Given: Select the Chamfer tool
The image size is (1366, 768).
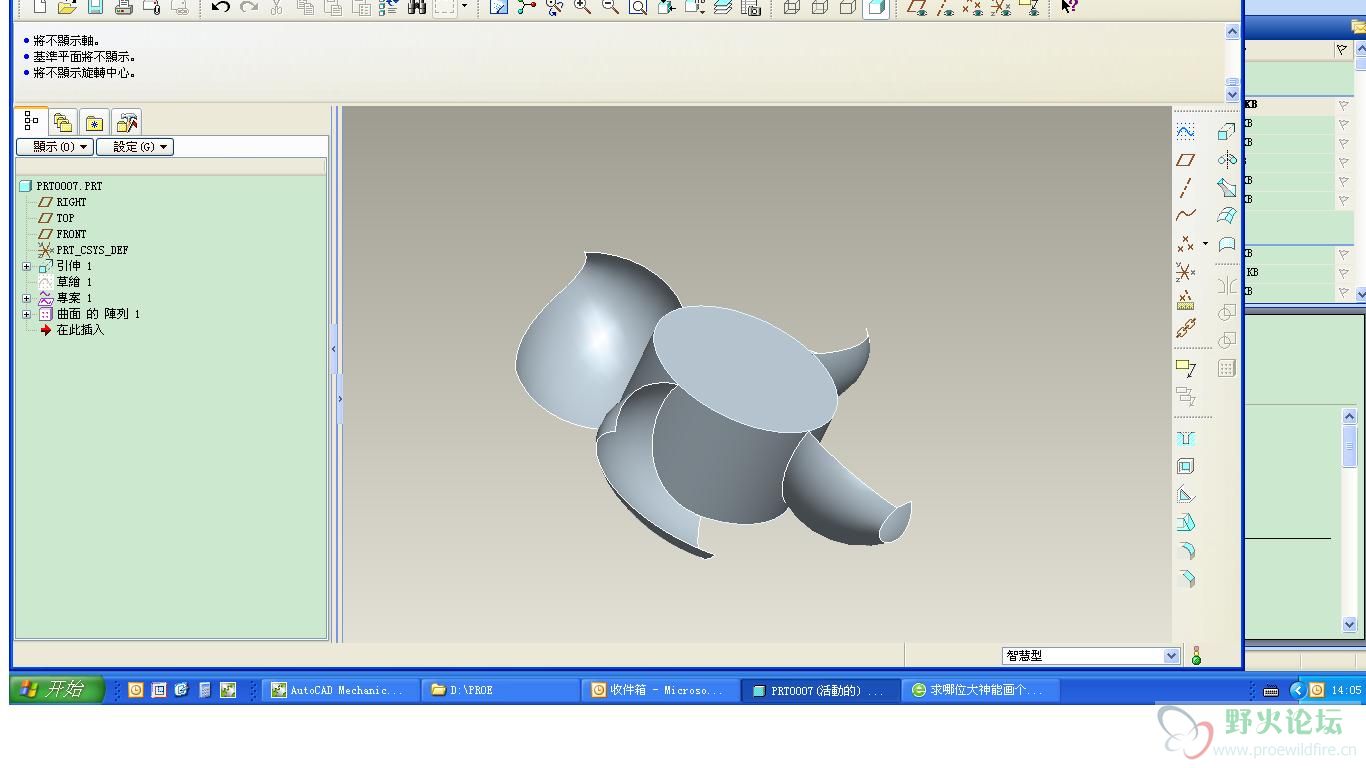Looking at the screenshot, I should click(1186, 578).
